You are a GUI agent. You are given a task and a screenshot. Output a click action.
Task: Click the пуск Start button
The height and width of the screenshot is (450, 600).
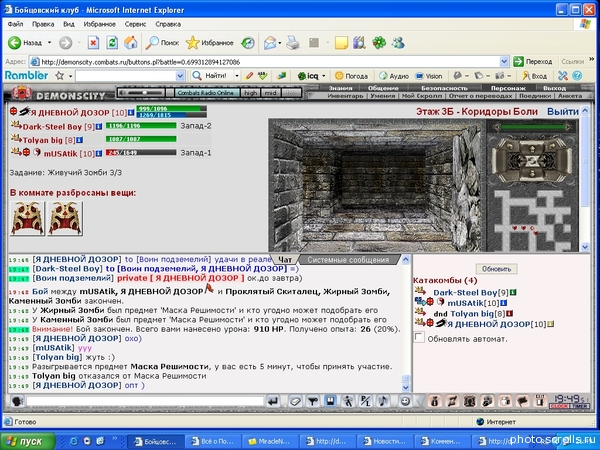pos(28,441)
